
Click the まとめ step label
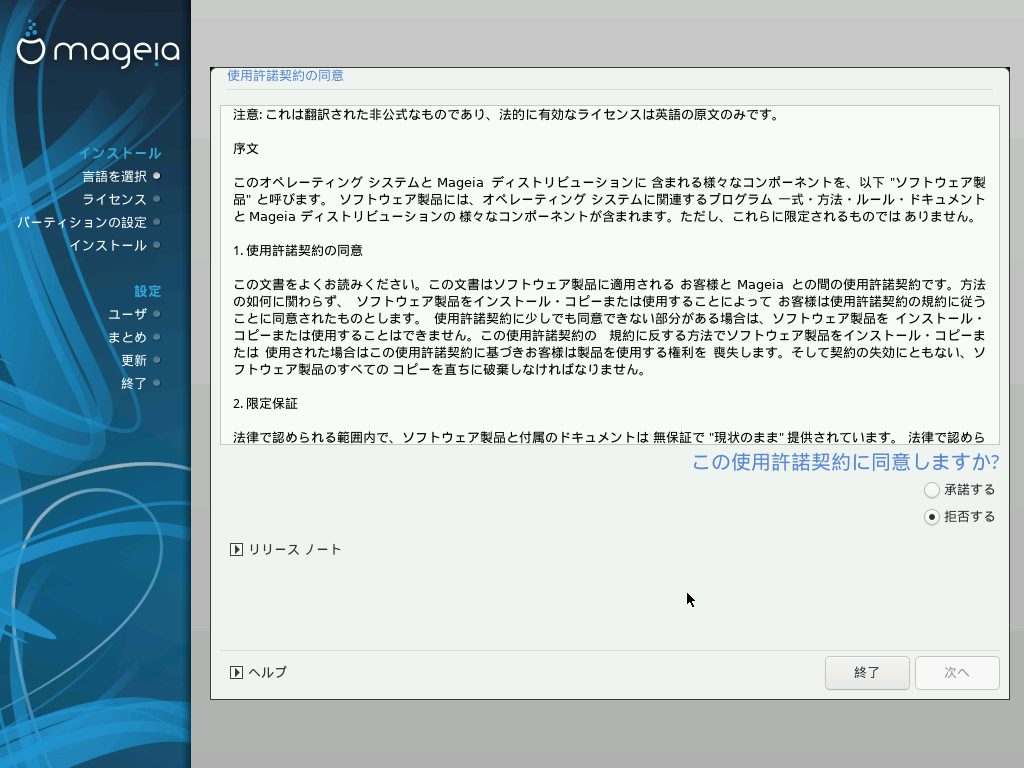pos(127,338)
